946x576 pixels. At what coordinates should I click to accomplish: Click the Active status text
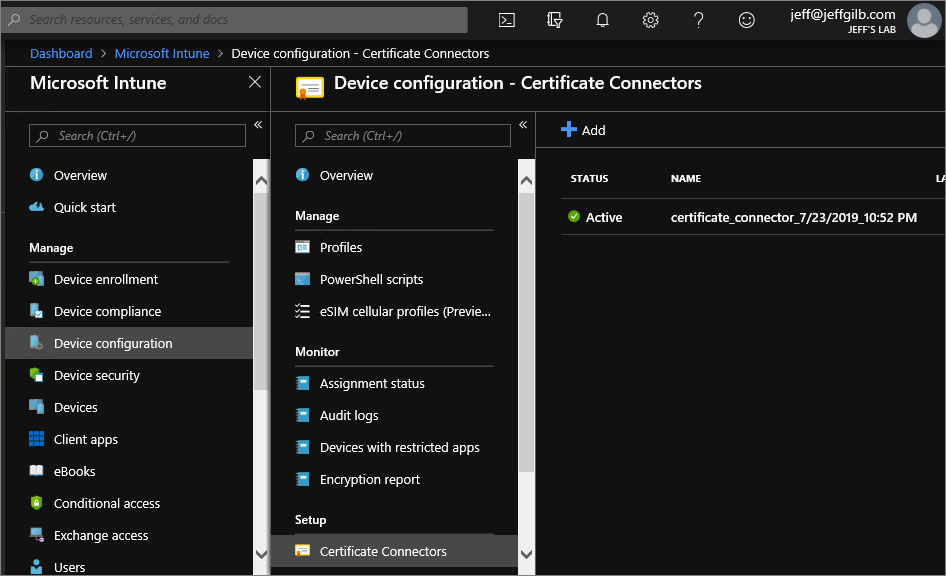point(604,217)
